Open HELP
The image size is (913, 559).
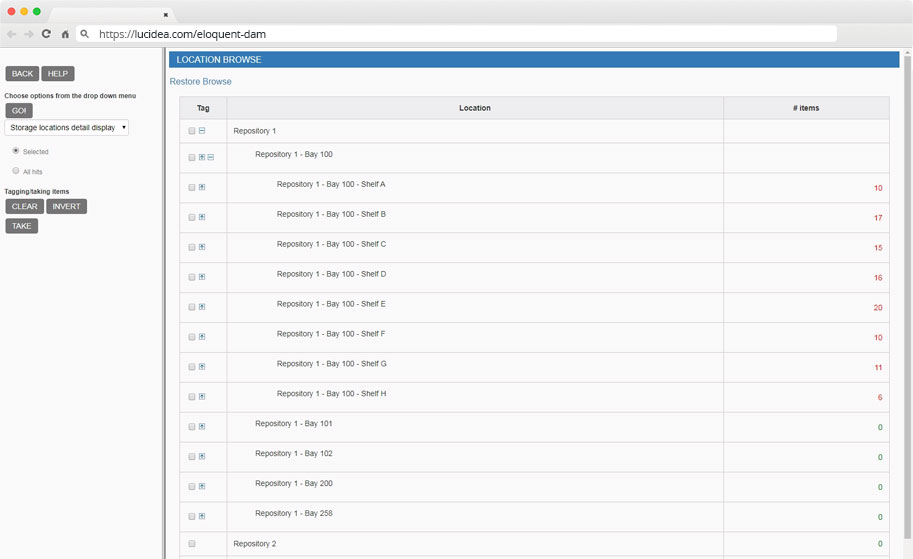[x=58, y=73]
